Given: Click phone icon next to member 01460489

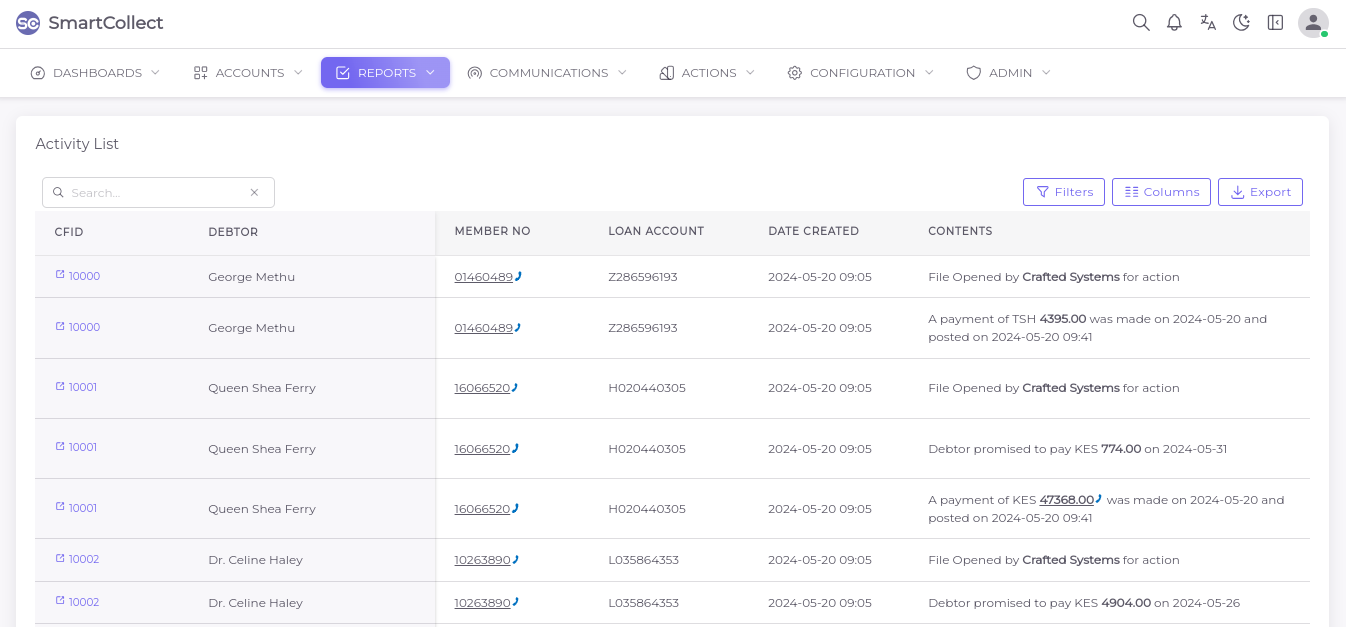Looking at the screenshot, I should [518, 277].
